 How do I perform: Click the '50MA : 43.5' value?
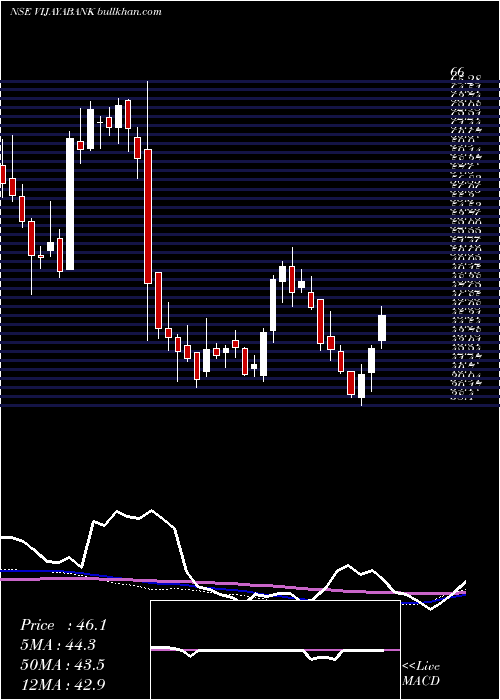point(62,665)
